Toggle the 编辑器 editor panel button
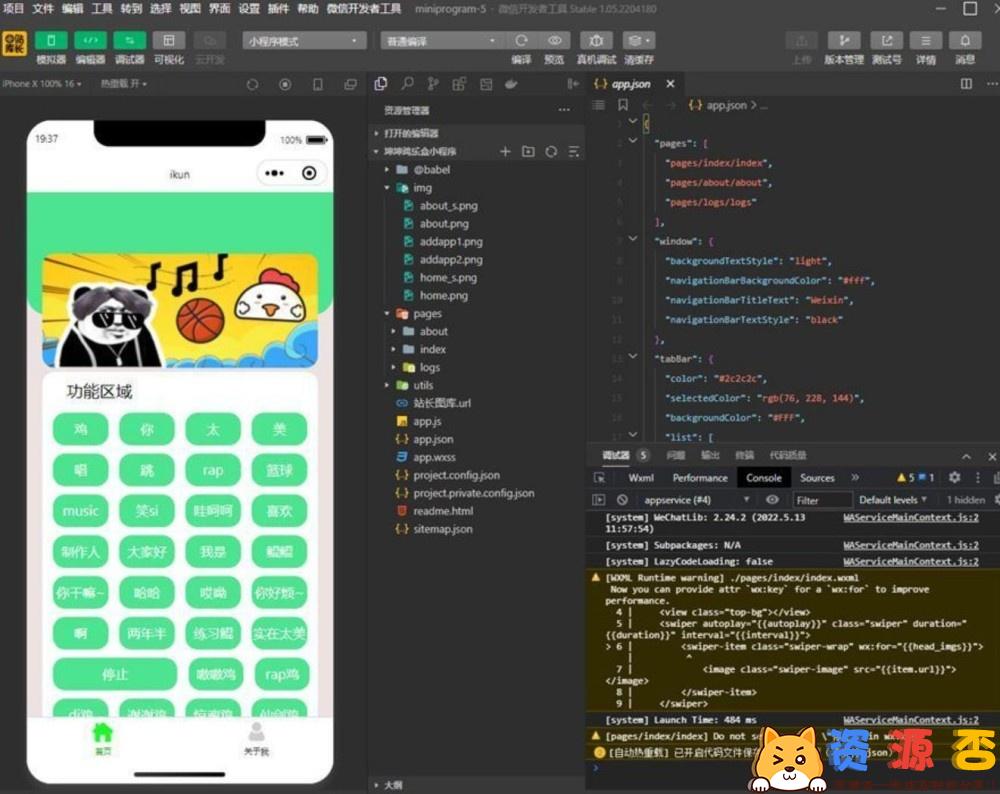 (90, 41)
